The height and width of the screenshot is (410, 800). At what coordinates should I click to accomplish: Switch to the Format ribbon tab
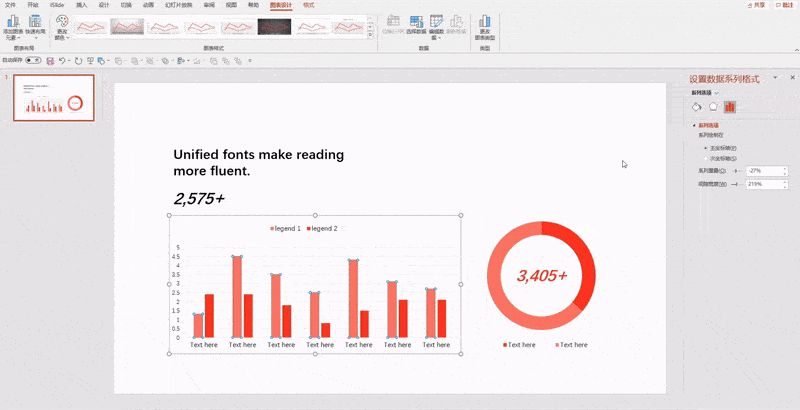(309, 5)
